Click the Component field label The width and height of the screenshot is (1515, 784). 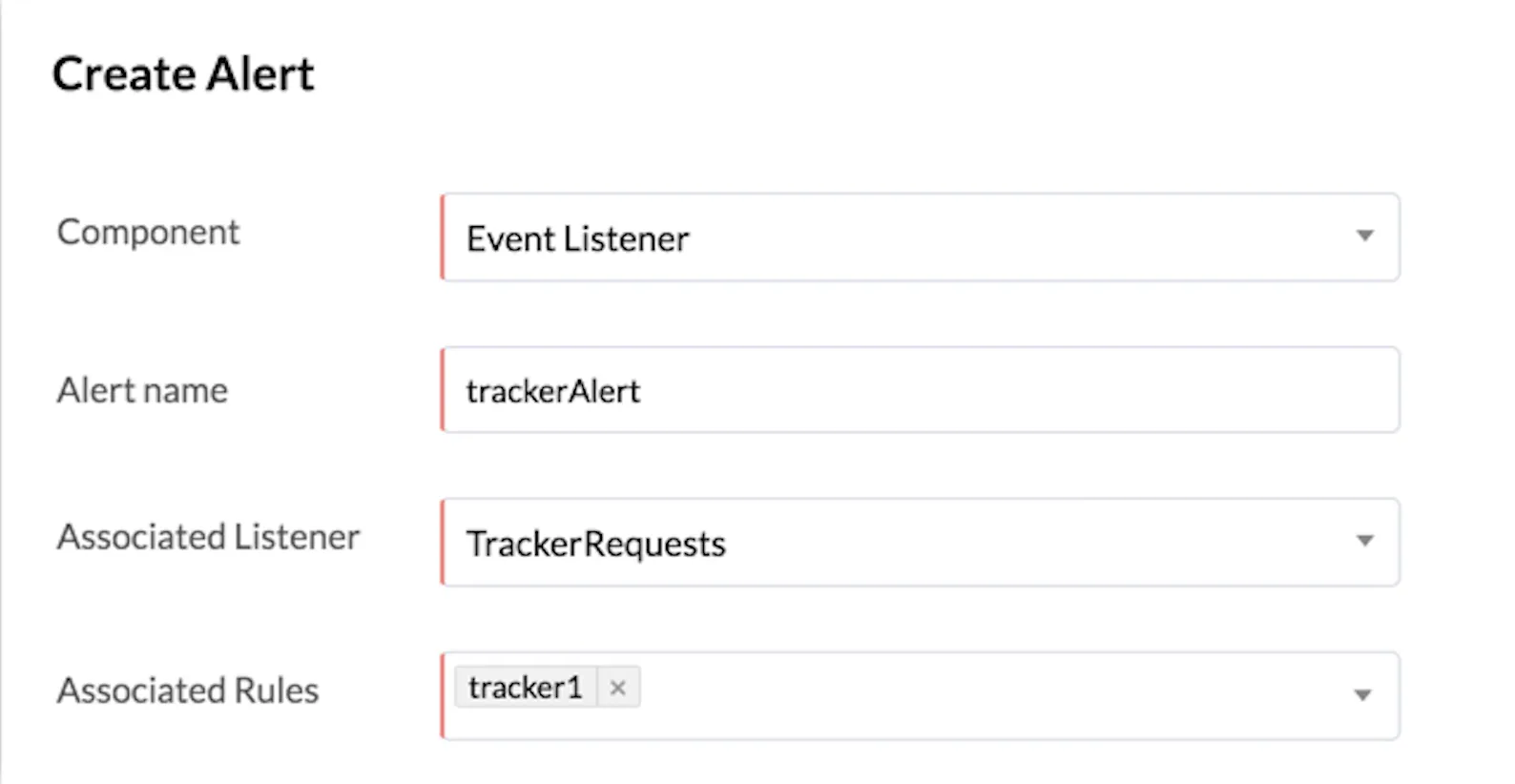click(x=148, y=232)
